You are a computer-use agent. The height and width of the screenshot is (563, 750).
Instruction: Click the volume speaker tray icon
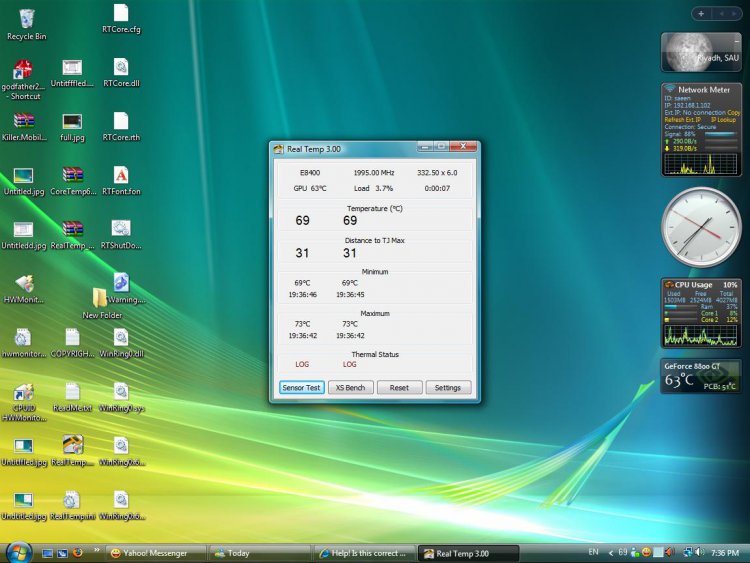(700, 552)
